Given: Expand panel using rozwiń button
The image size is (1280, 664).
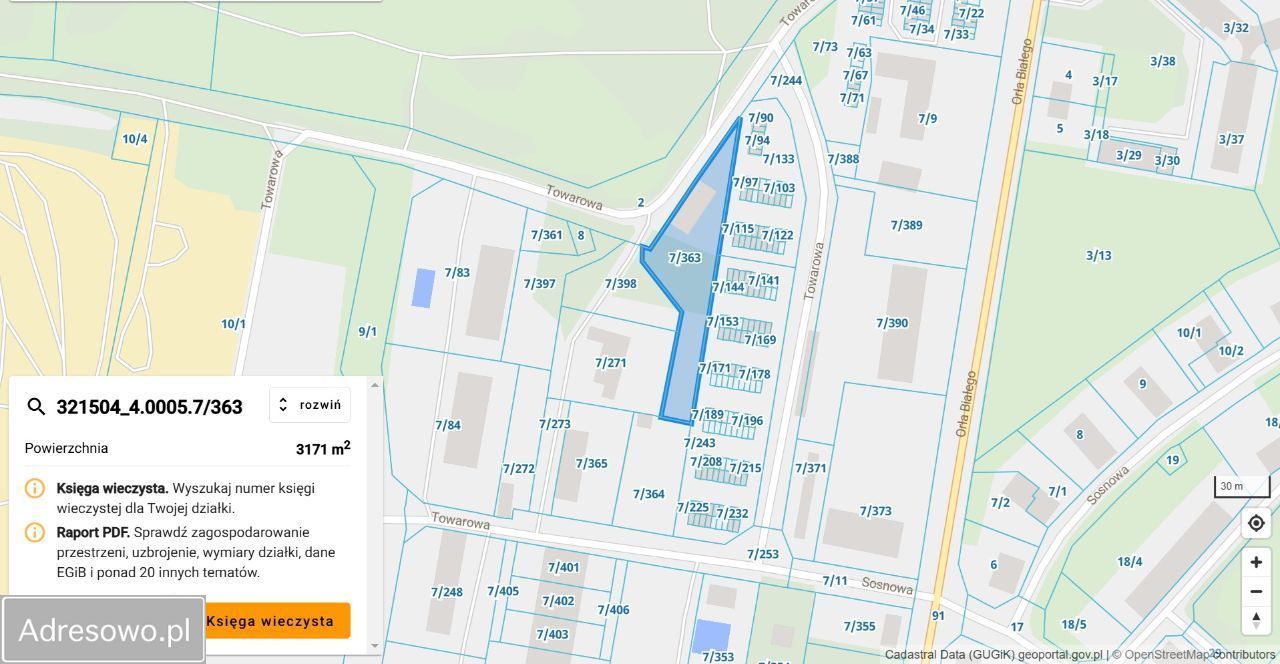Looking at the screenshot, I should click(310, 405).
